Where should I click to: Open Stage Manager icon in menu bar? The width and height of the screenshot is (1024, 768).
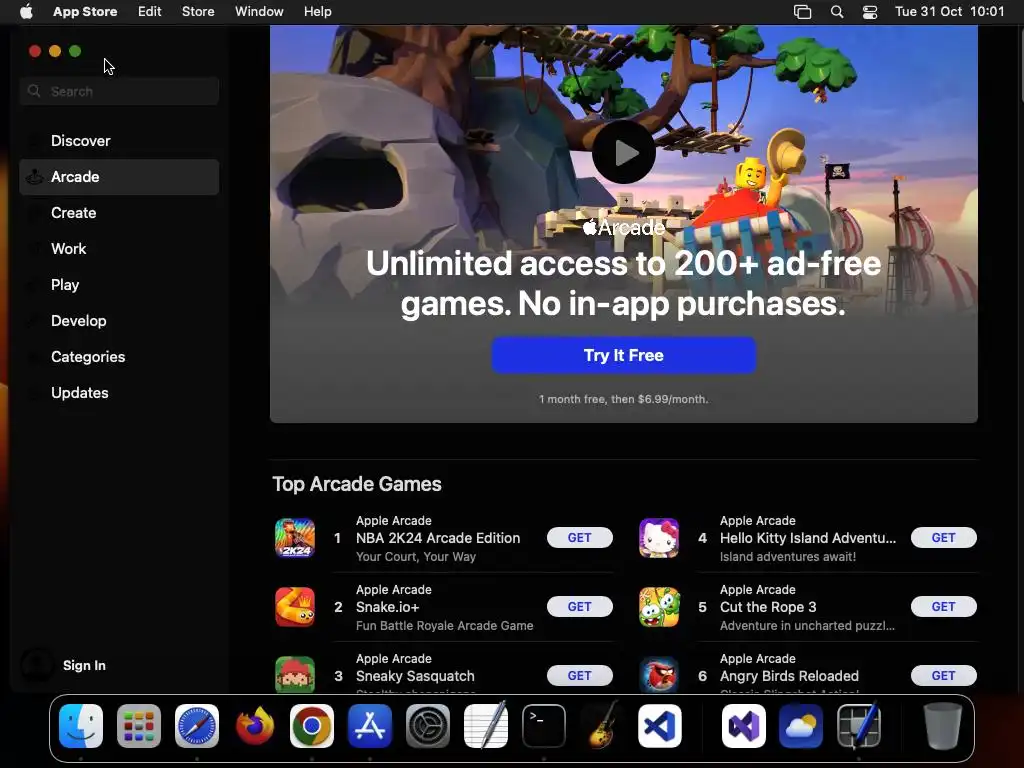[x=802, y=12]
